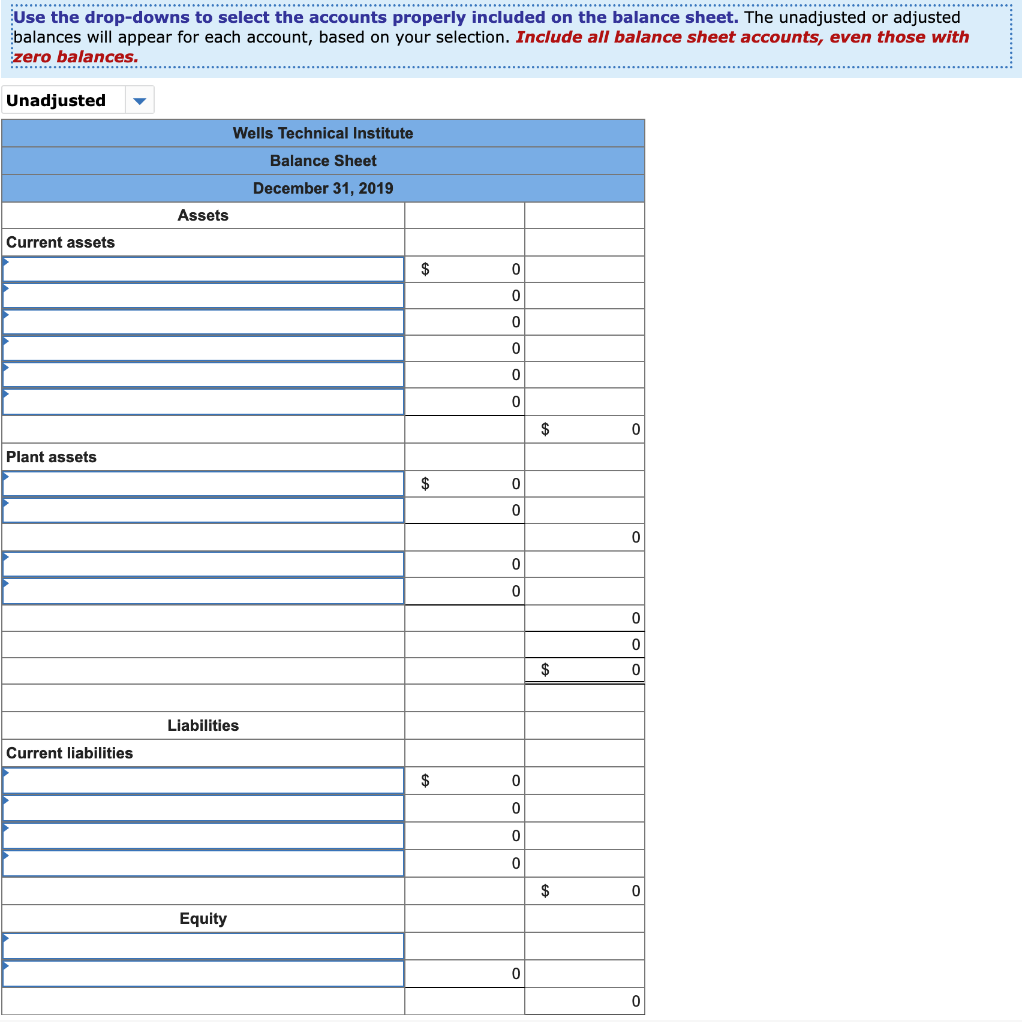Viewport: 1022px width, 1024px height.
Task: Open the second Current assets account dropdown
Action: (x=203, y=294)
